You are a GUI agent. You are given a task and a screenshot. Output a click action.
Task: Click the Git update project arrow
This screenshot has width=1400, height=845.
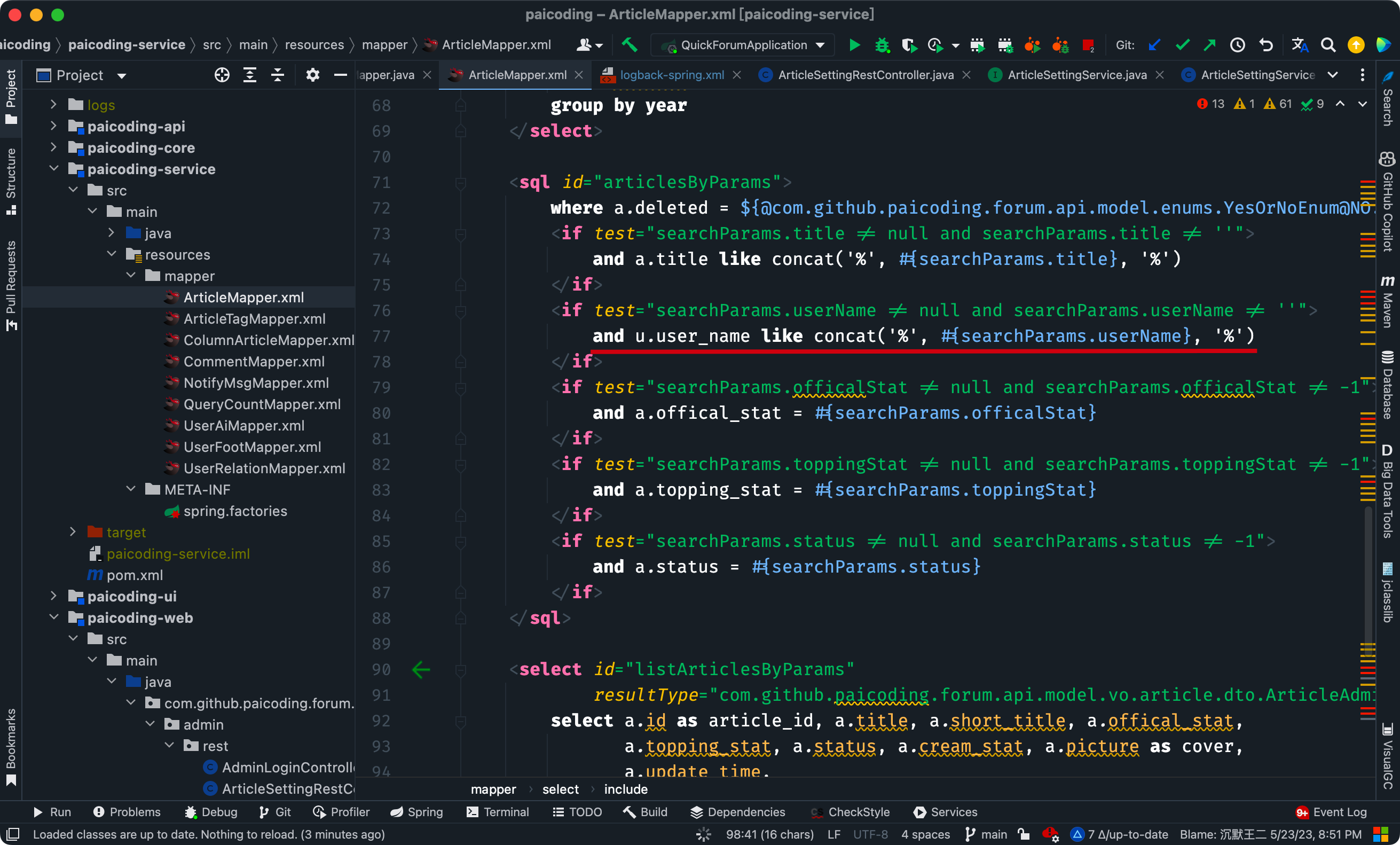tap(1153, 45)
